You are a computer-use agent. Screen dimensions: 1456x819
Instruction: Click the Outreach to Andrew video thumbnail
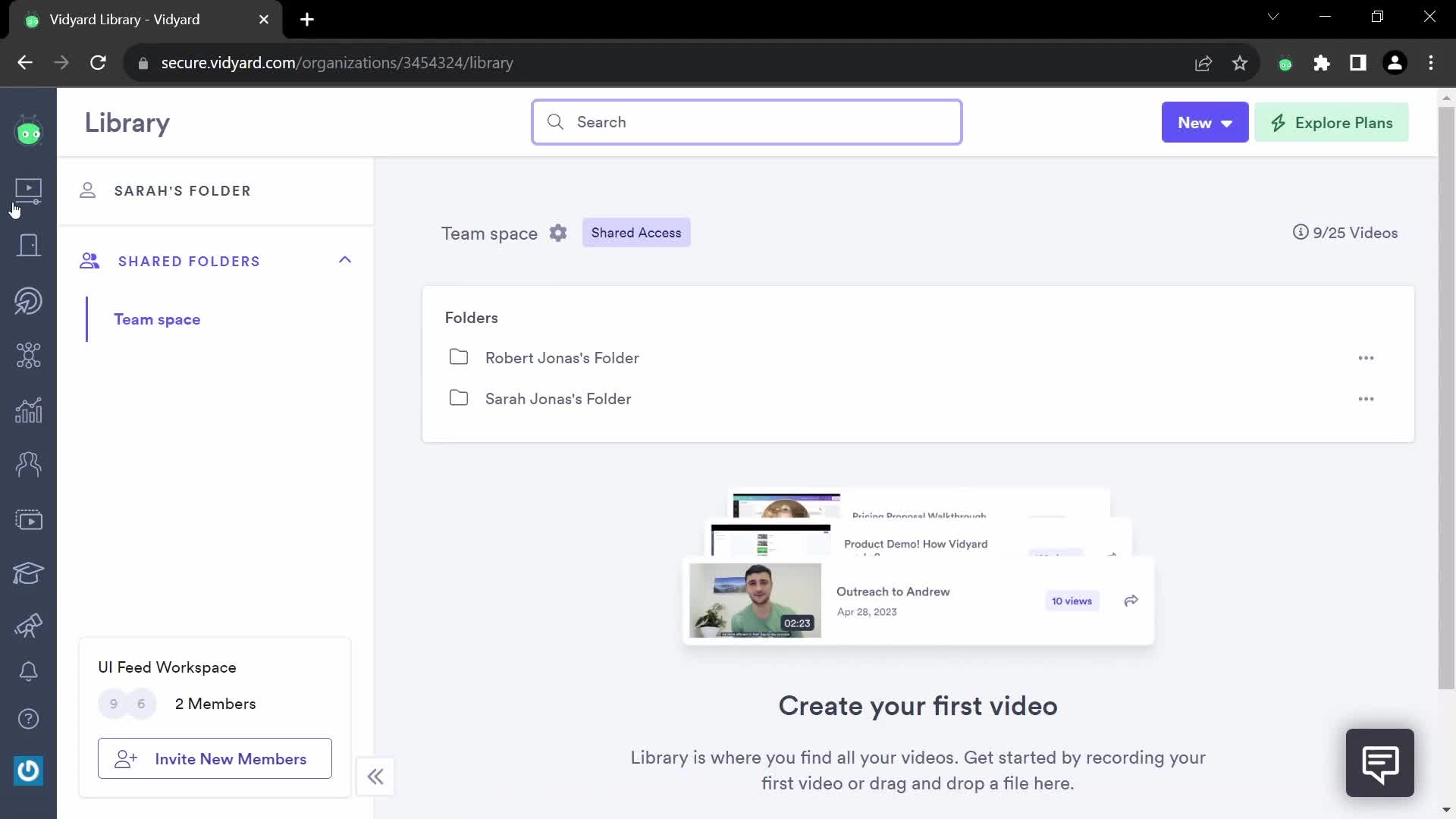click(x=755, y=600)
